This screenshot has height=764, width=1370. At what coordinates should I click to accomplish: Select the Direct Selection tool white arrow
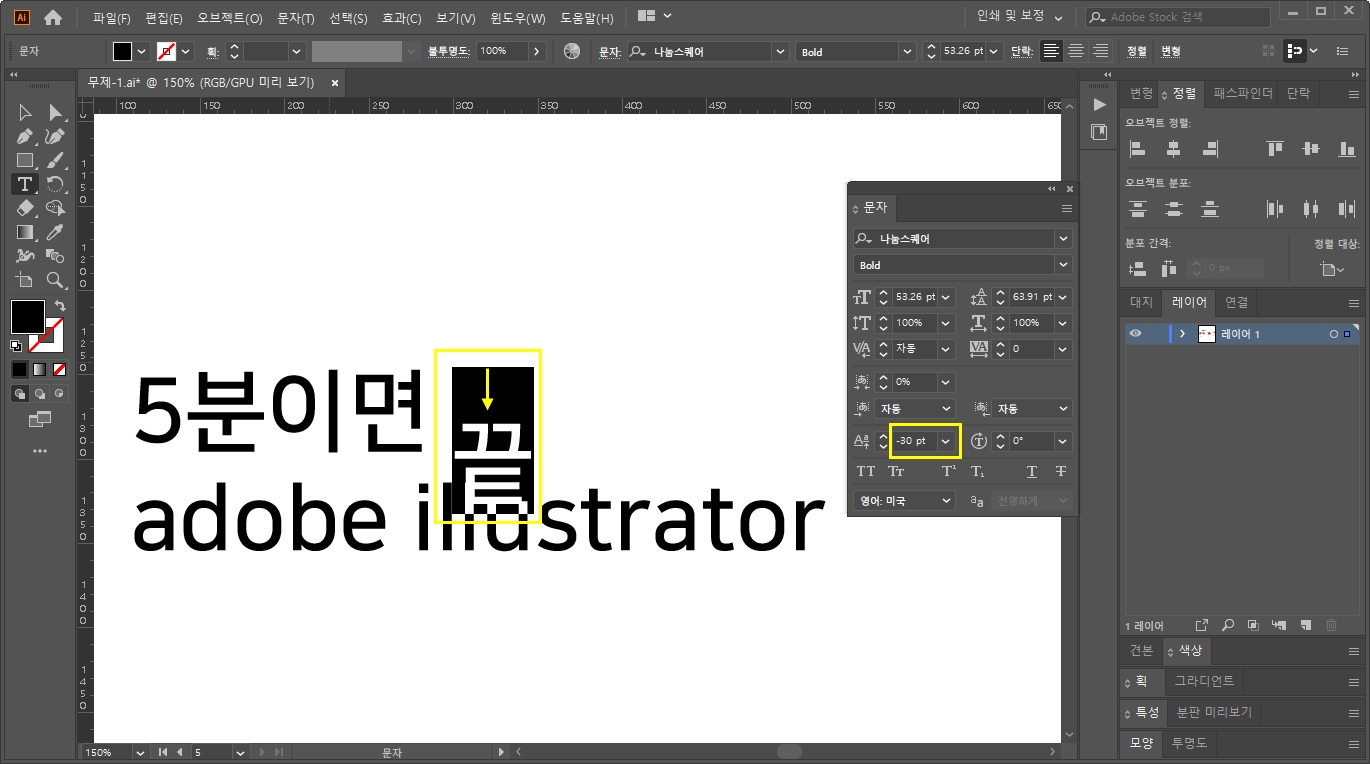point(55,113)
